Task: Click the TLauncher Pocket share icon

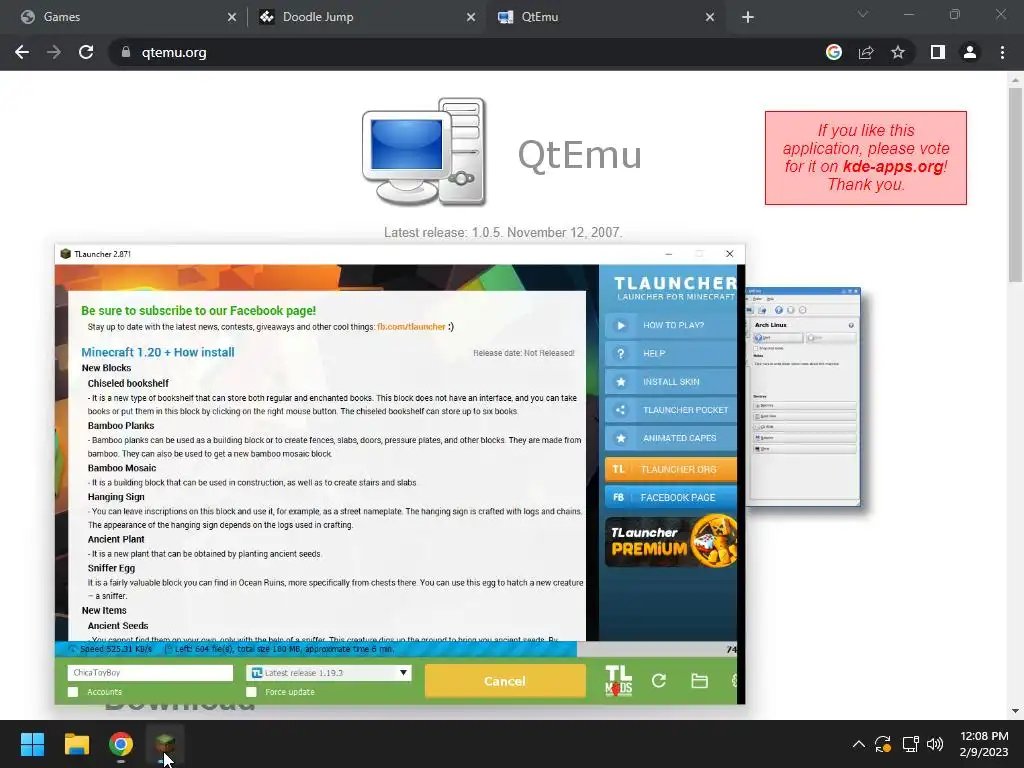Action: point(620,410)
